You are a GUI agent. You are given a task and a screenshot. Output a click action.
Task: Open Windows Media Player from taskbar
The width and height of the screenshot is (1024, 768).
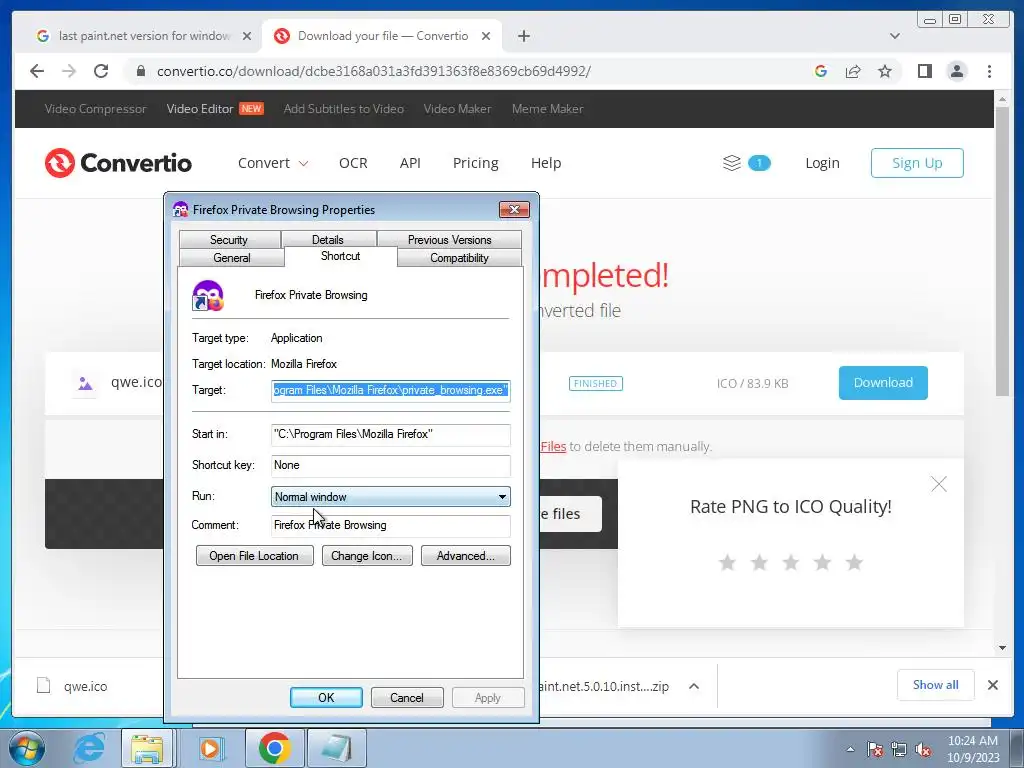210,748
